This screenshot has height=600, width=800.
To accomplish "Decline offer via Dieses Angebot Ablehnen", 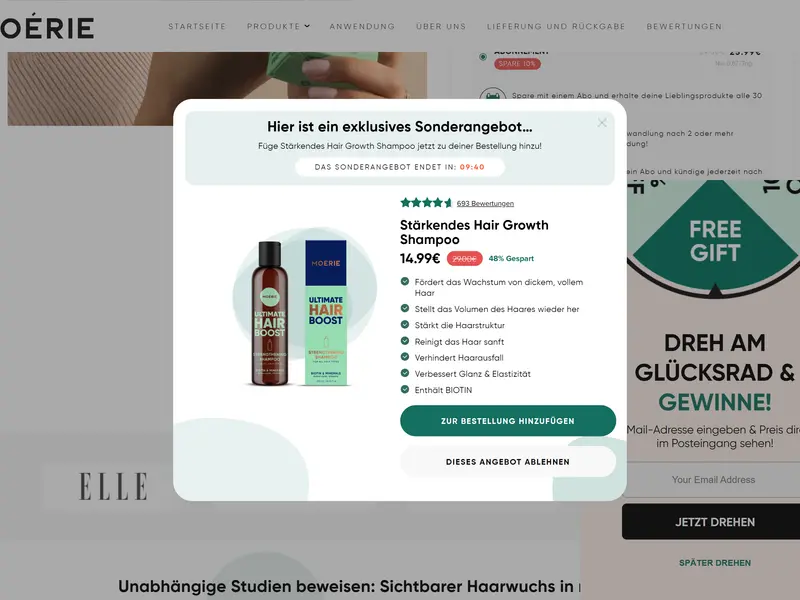I will 508,462.
